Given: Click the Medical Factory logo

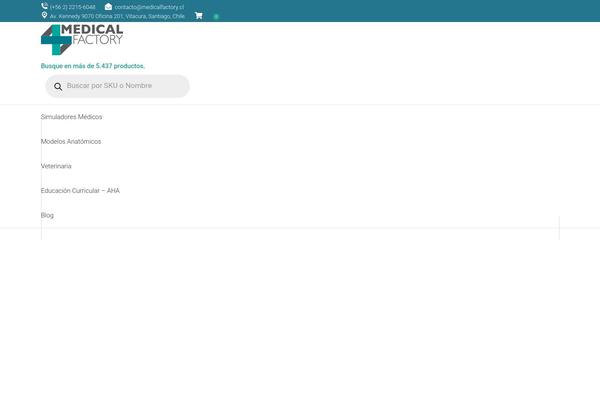Looking at the screenshot, I should click(82, 40).
